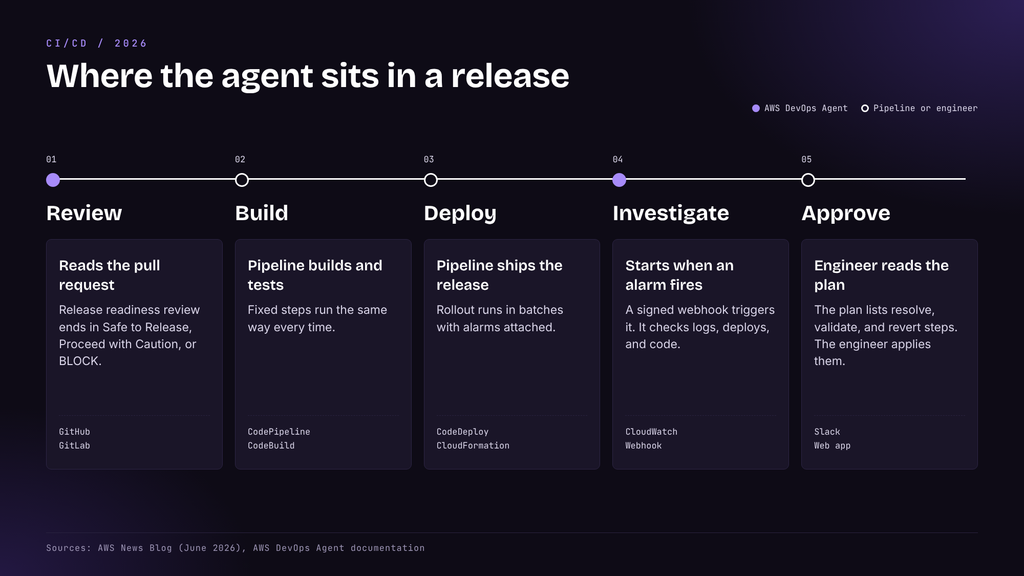Click the 'AWS DevOps Agent' legend label
1024x576 pixels.
point(805,108)
